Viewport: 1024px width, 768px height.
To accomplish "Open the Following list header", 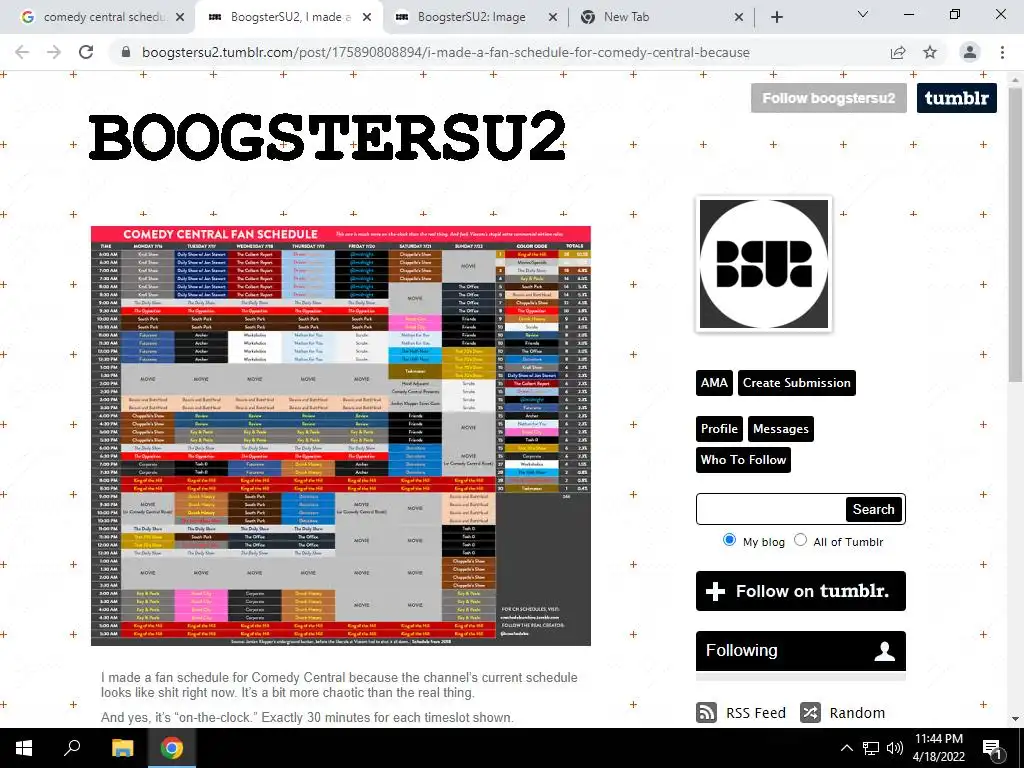I will point(801,650).
